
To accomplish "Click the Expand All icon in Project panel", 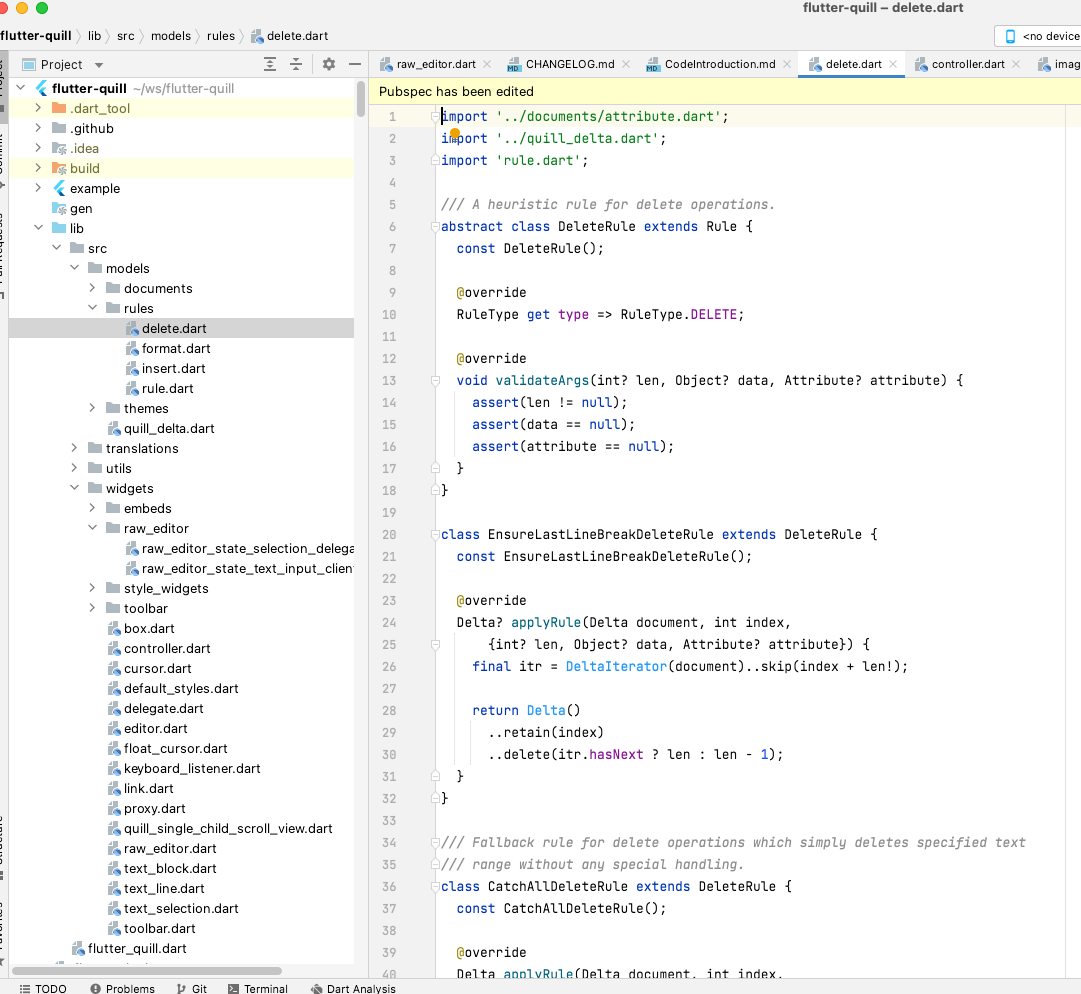I will 270,64.
